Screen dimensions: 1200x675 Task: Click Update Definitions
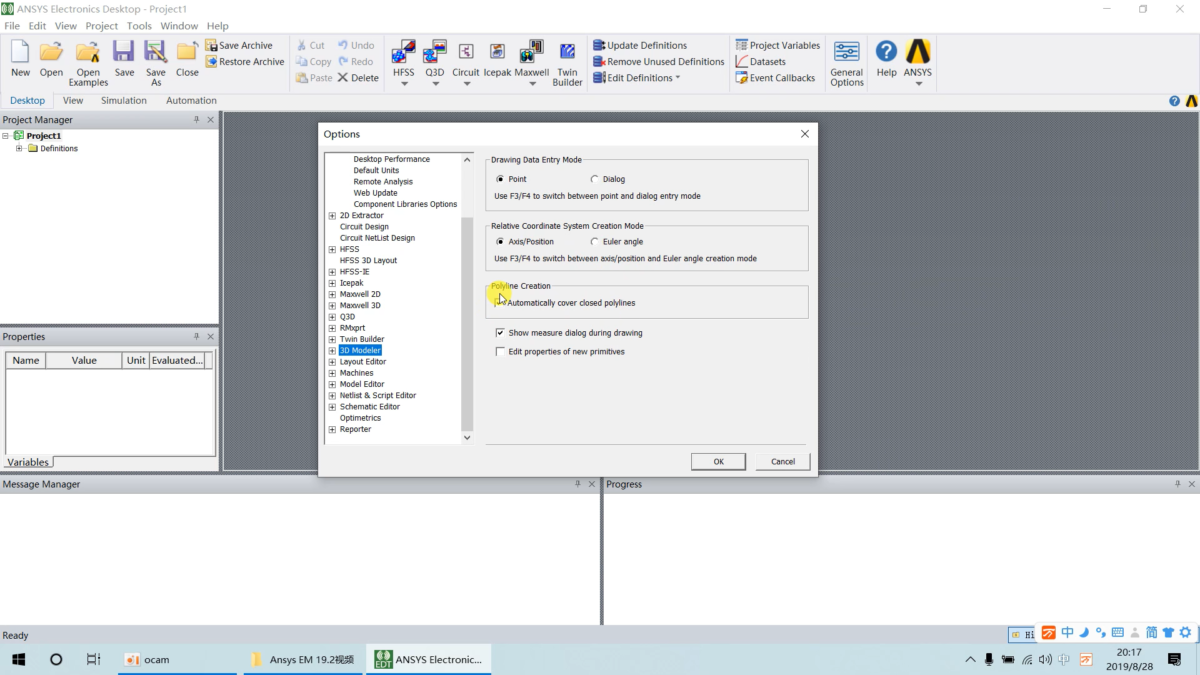[x=640, y=45]
